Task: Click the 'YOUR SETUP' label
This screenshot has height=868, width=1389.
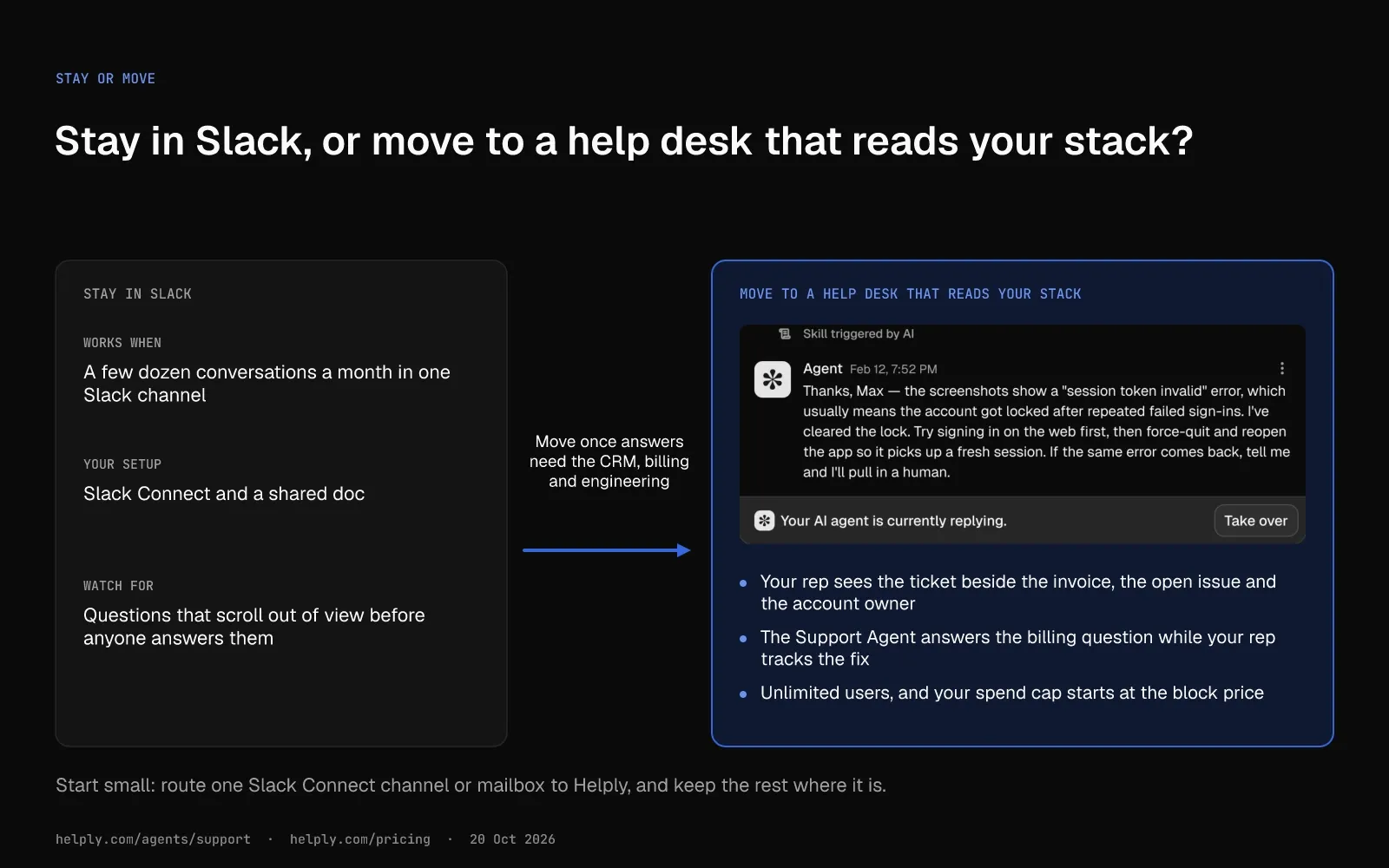Action: coord(122,464)
